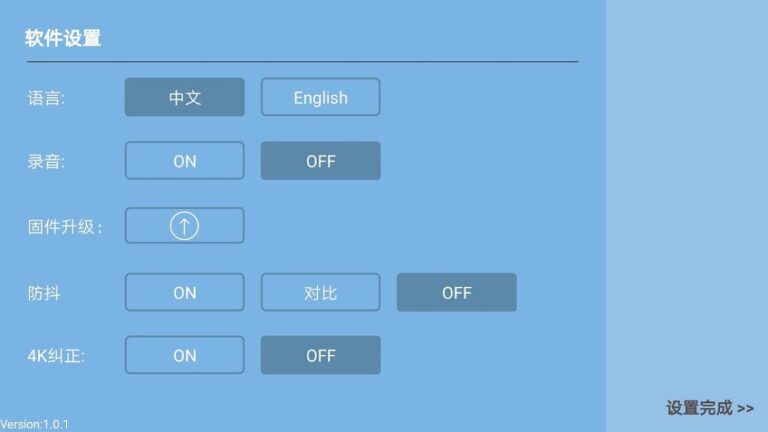Click the 软件设置 page title
Image resolution: width=768 pixels, height=432 pixels.
point(63,39)
